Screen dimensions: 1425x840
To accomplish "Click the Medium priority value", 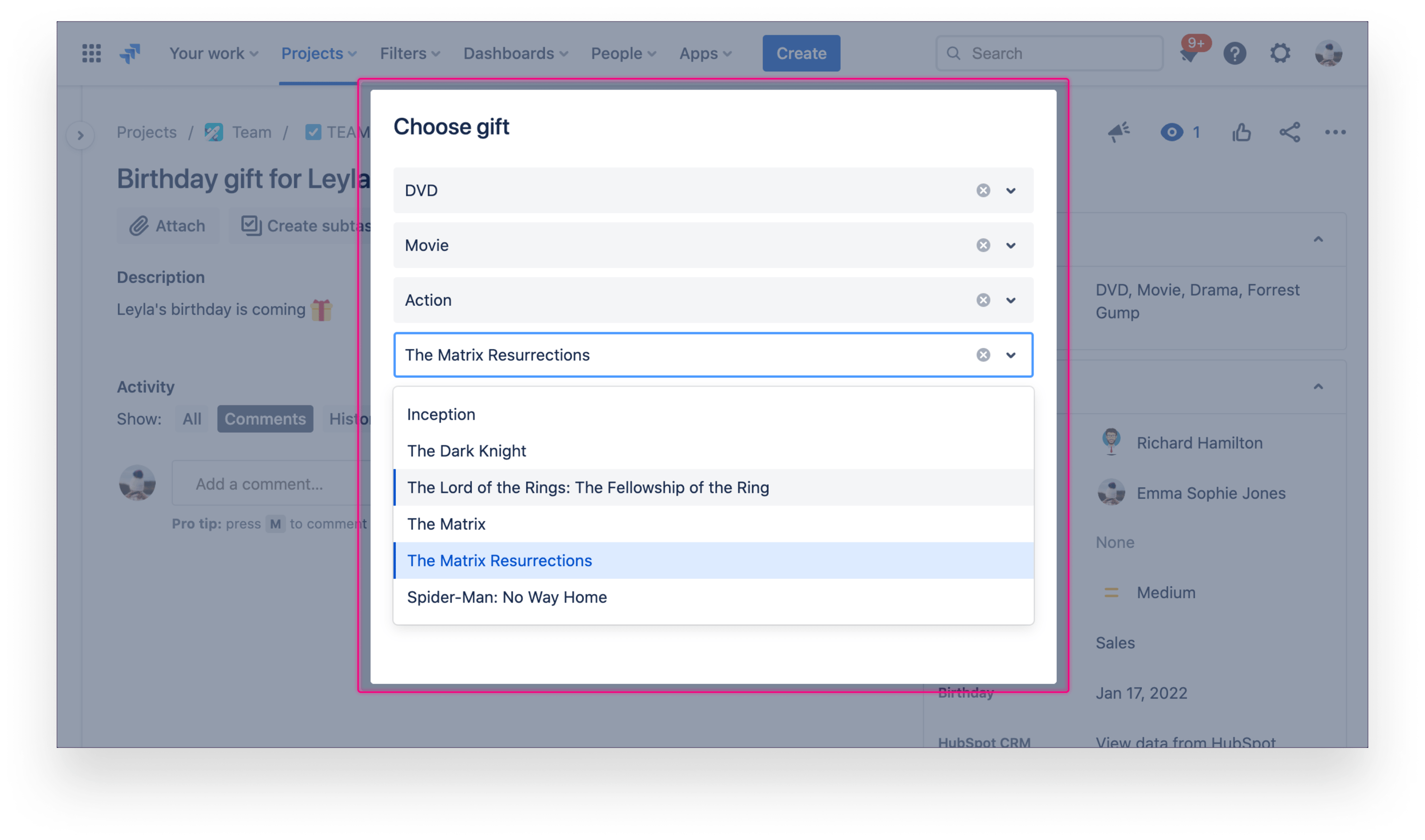I will point(1166,593).
